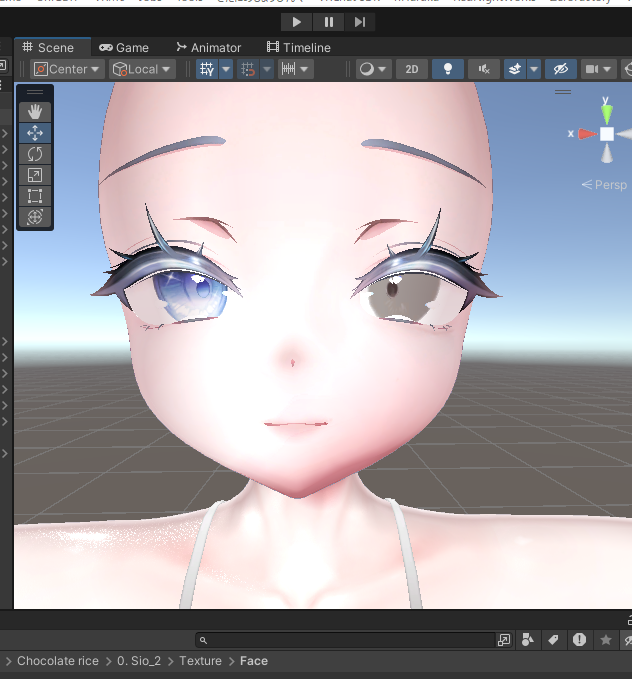Select the Rotate tool

click(35, 154)
